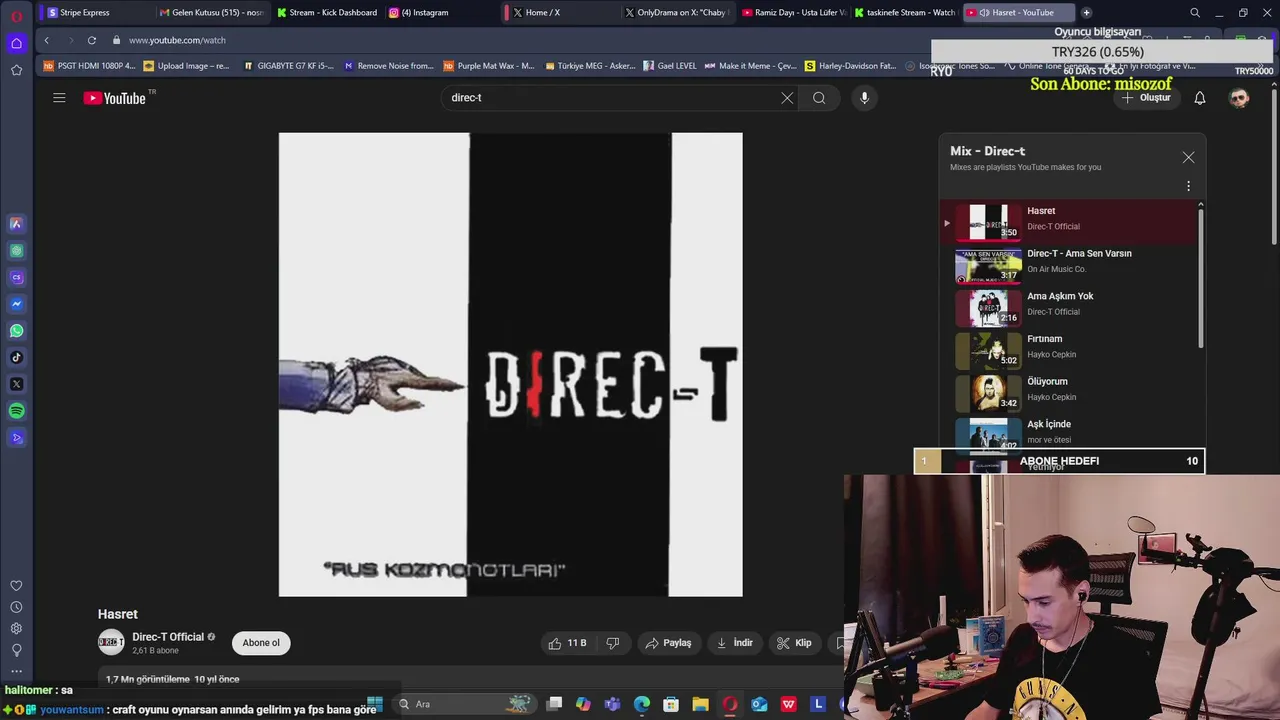
Task: Open WhatsApp in Opera sidebar
Action: point(16,331)
